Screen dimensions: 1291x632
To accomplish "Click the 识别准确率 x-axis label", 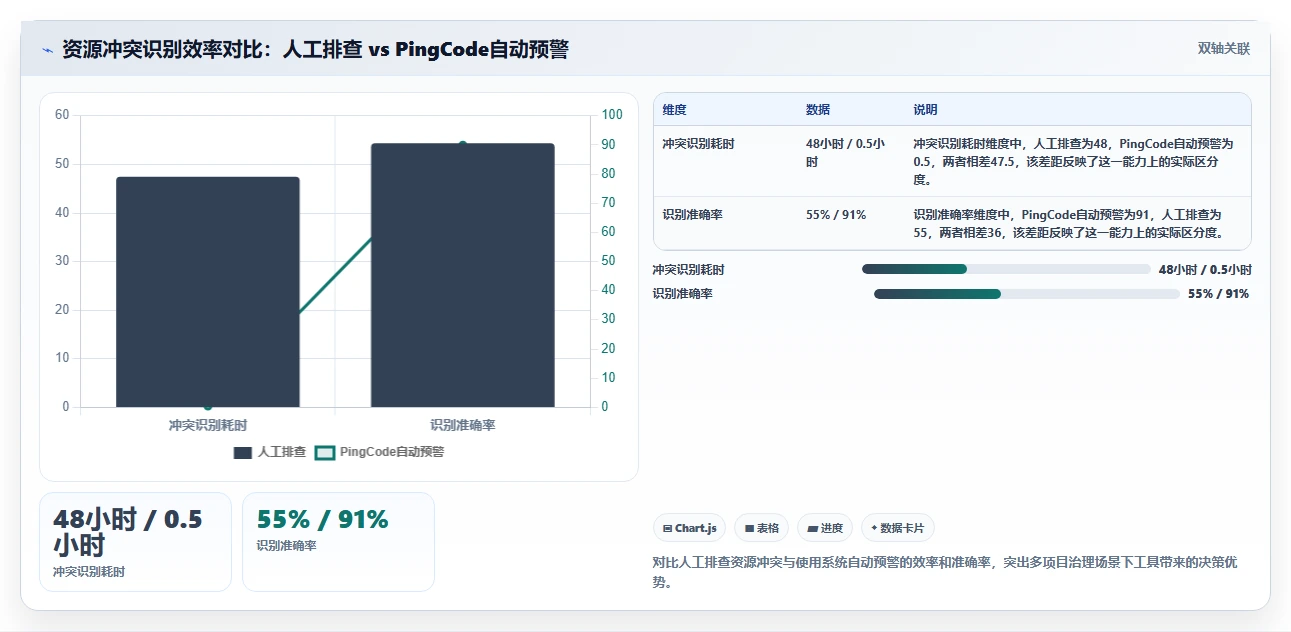I will pyautogui.click(x=463, y=425).
